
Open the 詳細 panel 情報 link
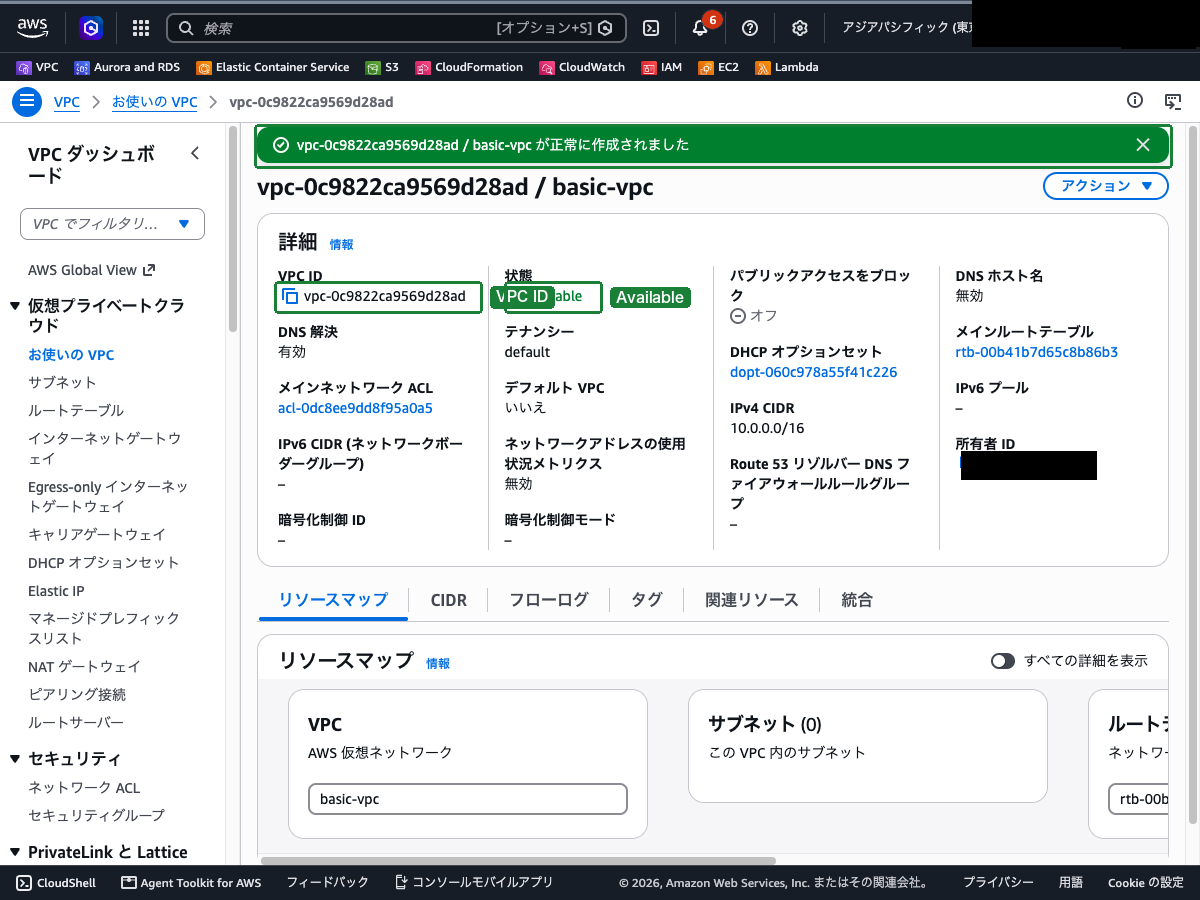click(341, 244)
